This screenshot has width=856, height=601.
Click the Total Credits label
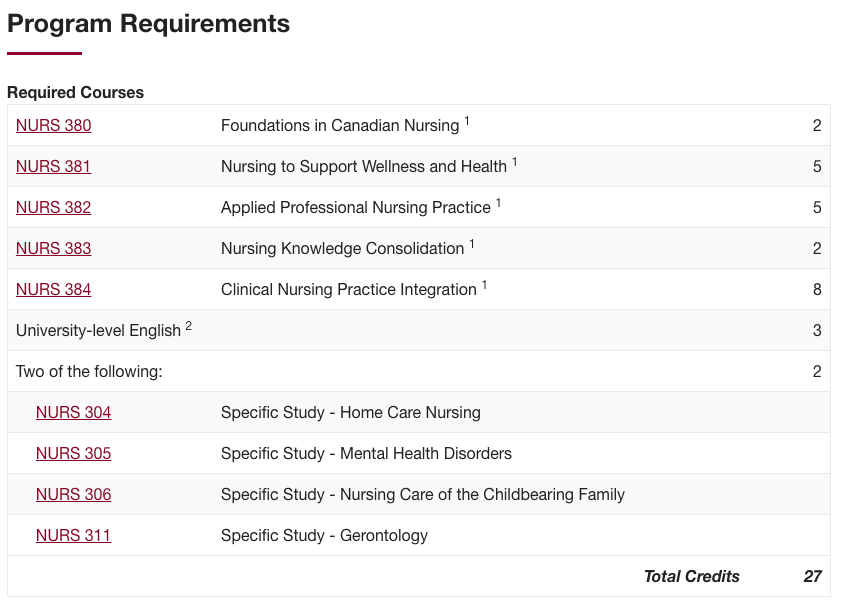pos(692,576)
